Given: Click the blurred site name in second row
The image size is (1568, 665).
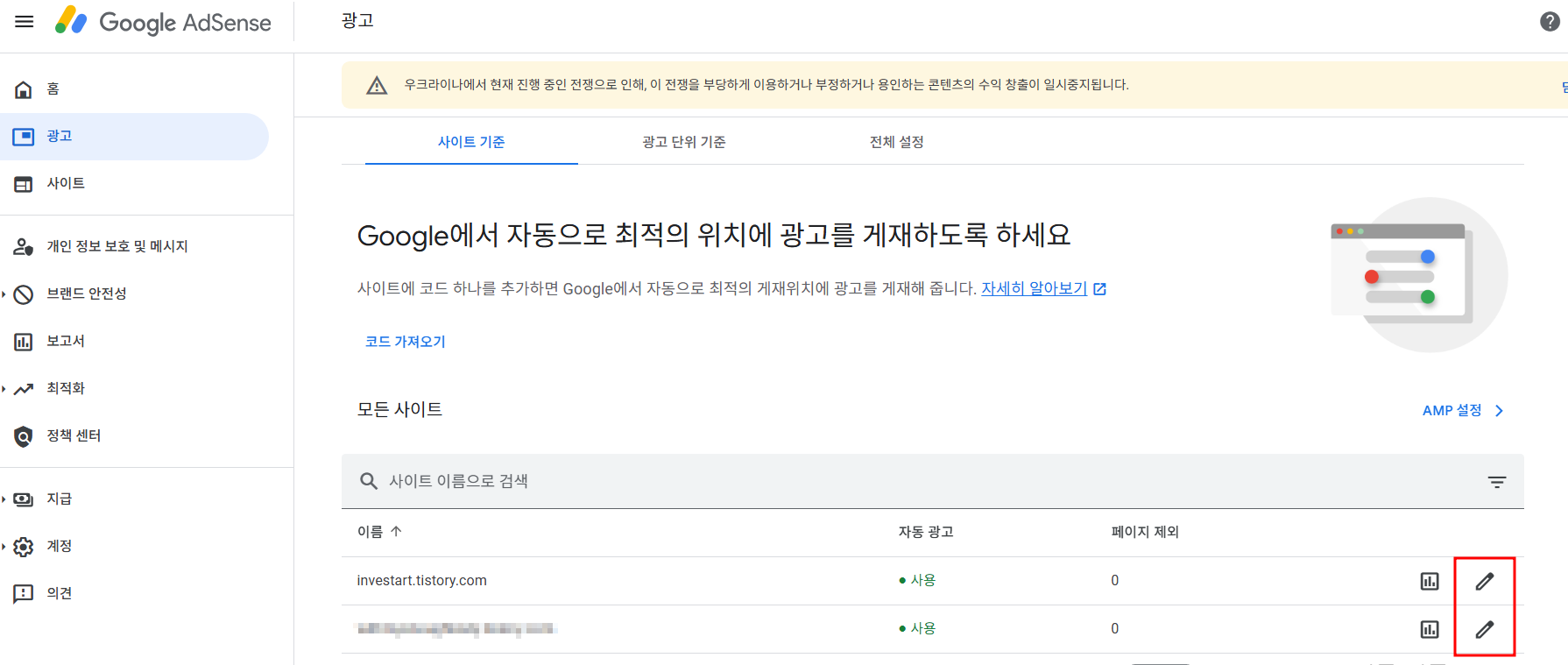Looking at the screenshot, I should (456, 629).
